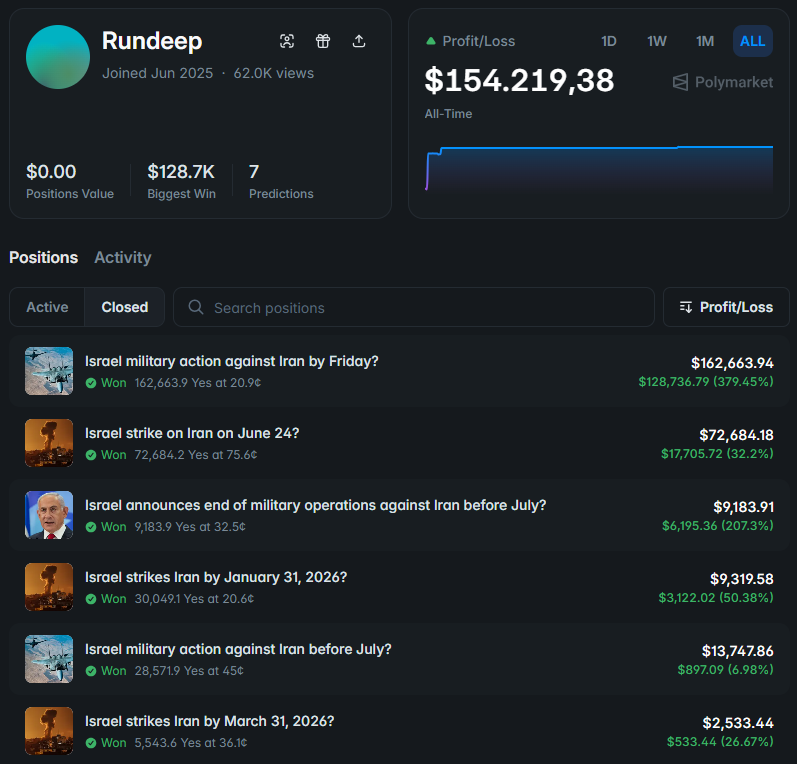Screen dimensions: 797x764
Task: Click the magnifier icon in search box
Action: click(196, 307)
